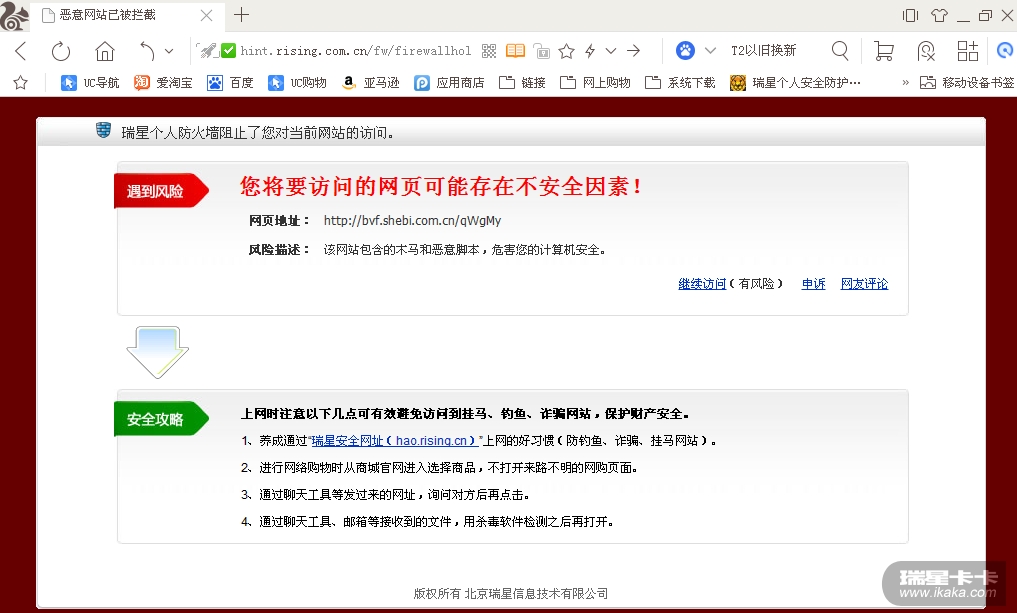This screenshot has height=613, width=1017.
Task: Click the user search icon in toolbar
Action: tap(926, 51)
